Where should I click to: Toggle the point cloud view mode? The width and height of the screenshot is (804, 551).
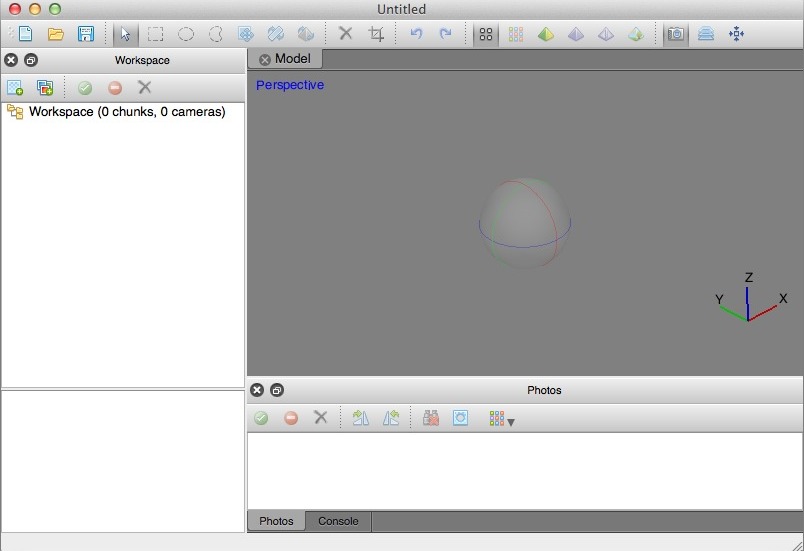point(486,34)
